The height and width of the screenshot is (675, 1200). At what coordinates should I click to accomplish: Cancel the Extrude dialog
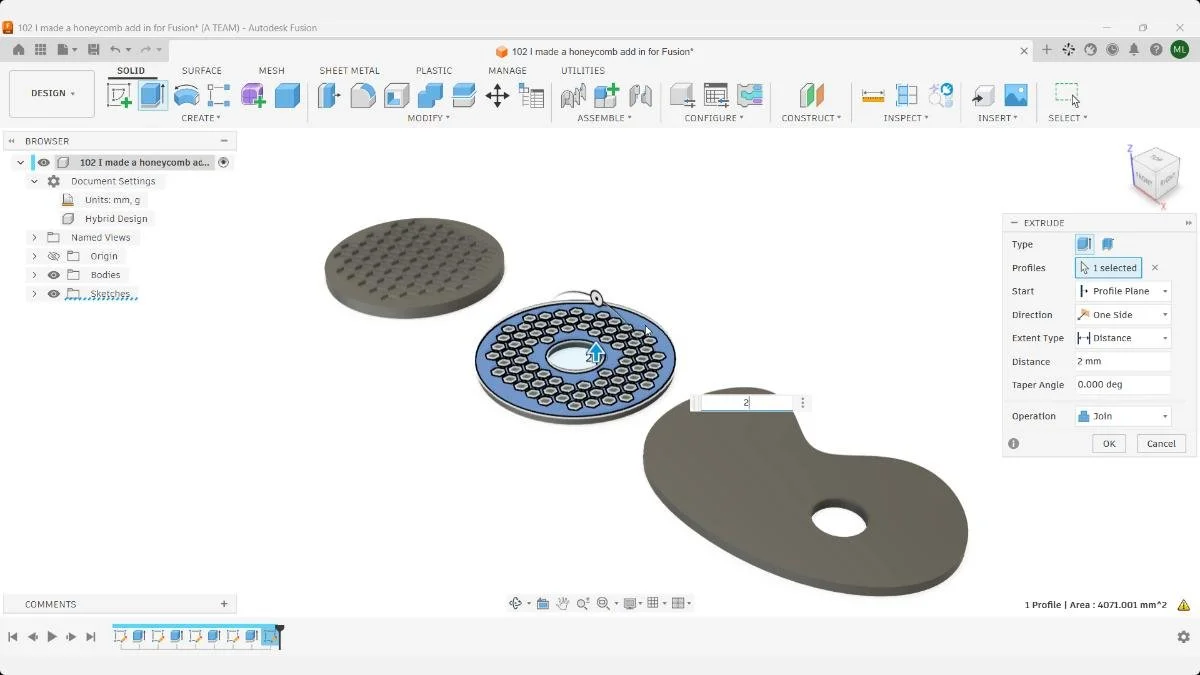1161,444
